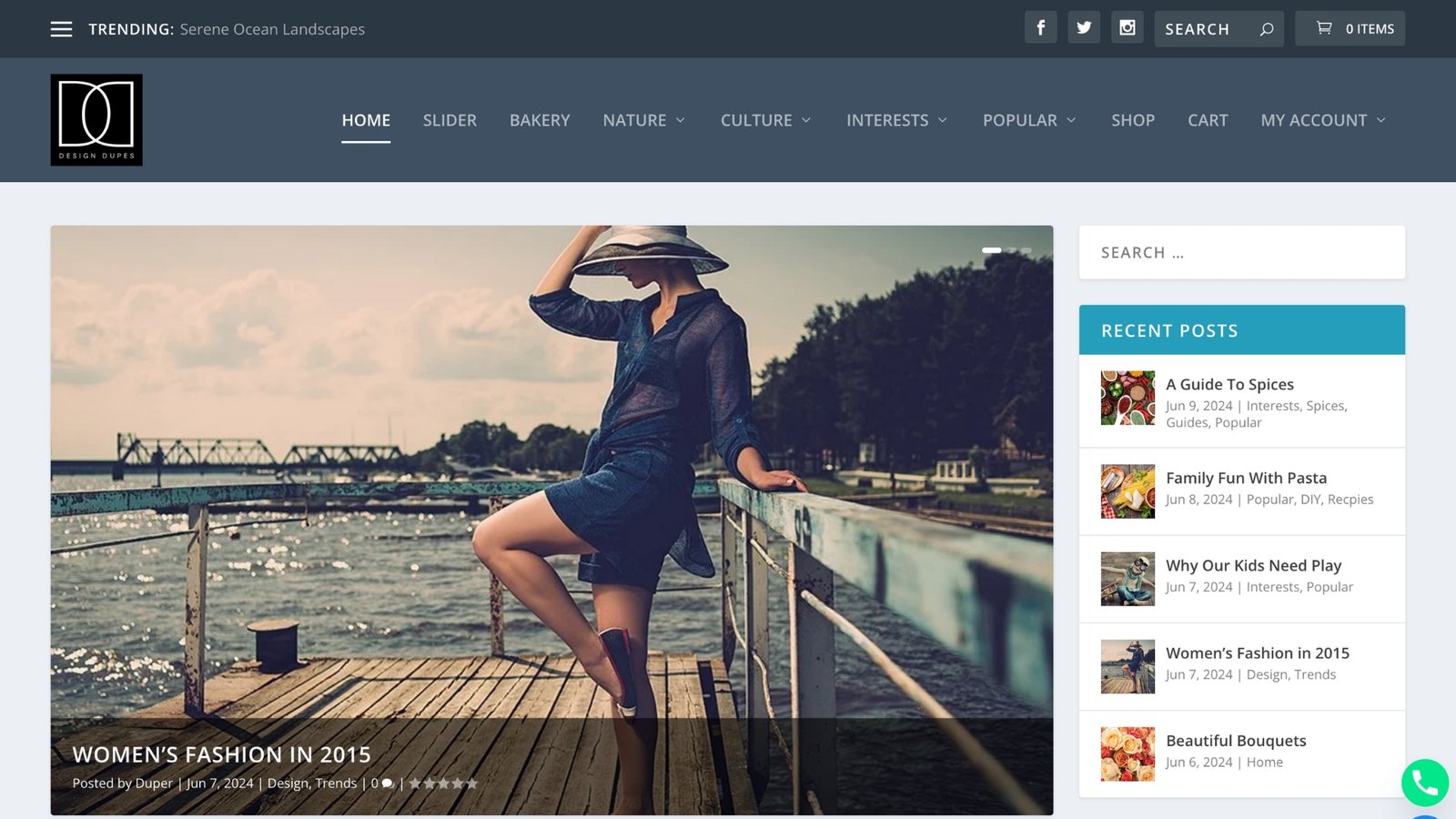
Task: Switch to the second slide indicator
Action: click(x=1012, y=250)
